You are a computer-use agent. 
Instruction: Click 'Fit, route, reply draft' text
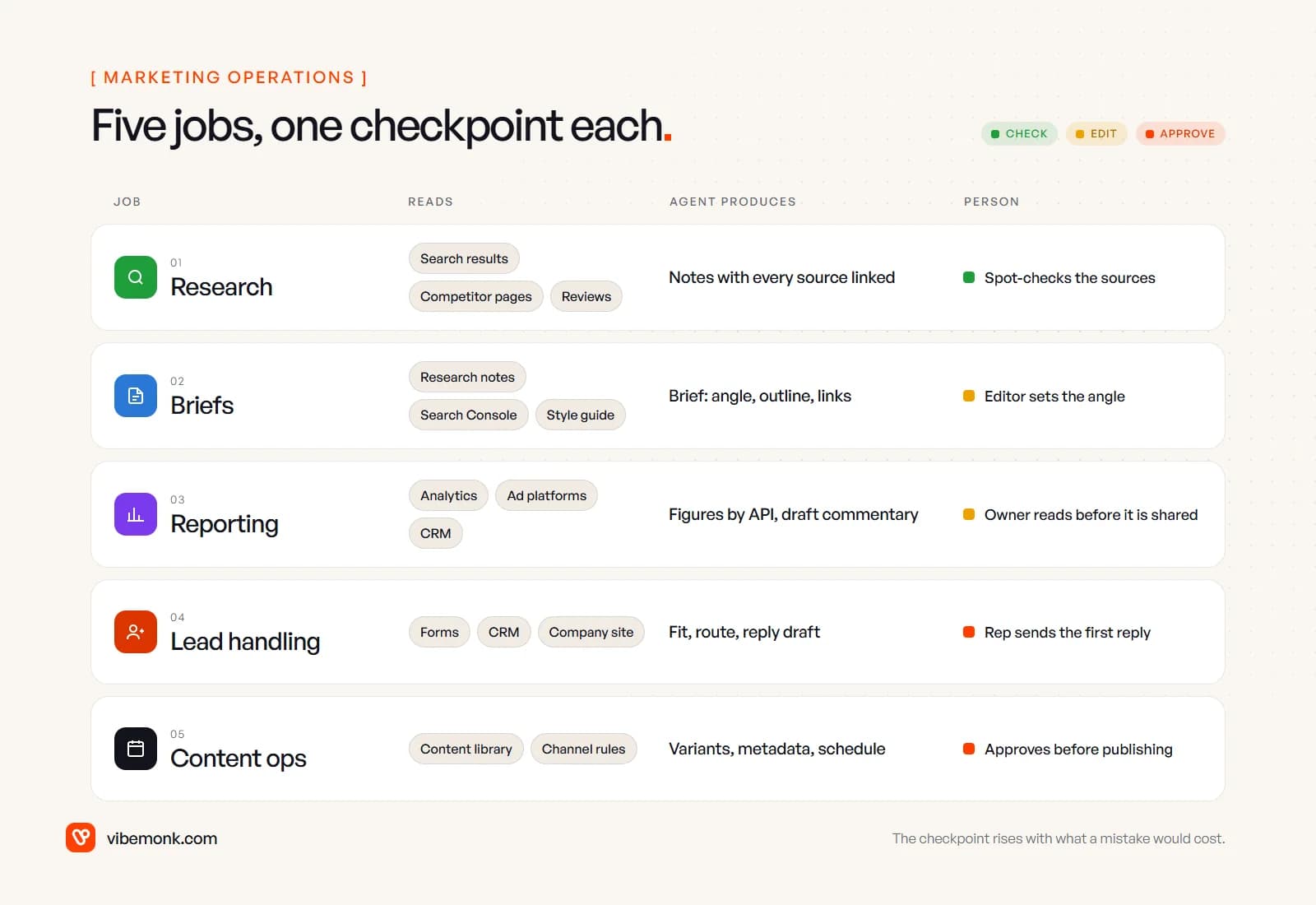[744, 632]
